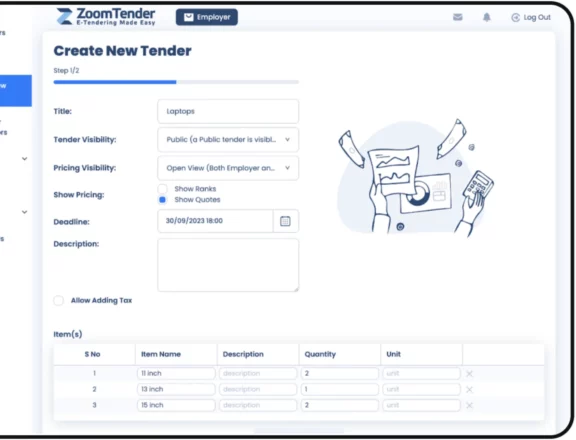Viewport: 576px width, 440px height.
Task: Click the Log Out link
Action: click(531, 17)
